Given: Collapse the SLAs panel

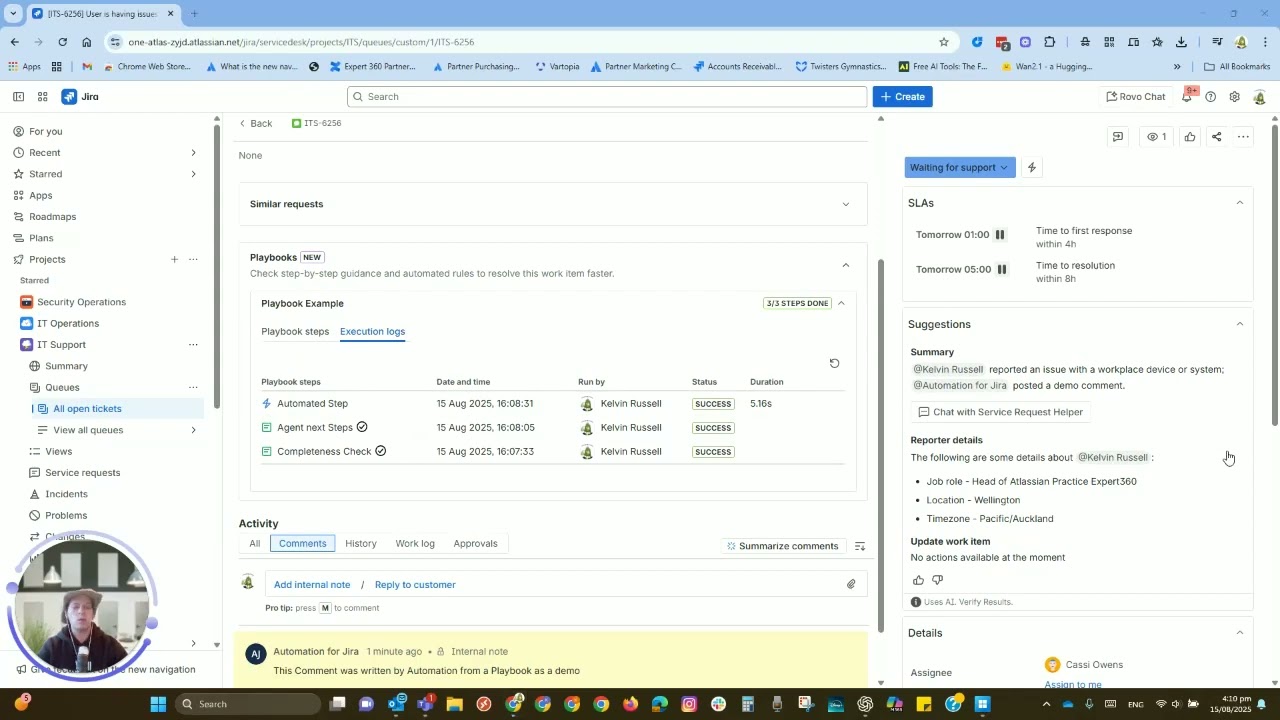Looking at the screenshot, I should (x=1240, y=203).
